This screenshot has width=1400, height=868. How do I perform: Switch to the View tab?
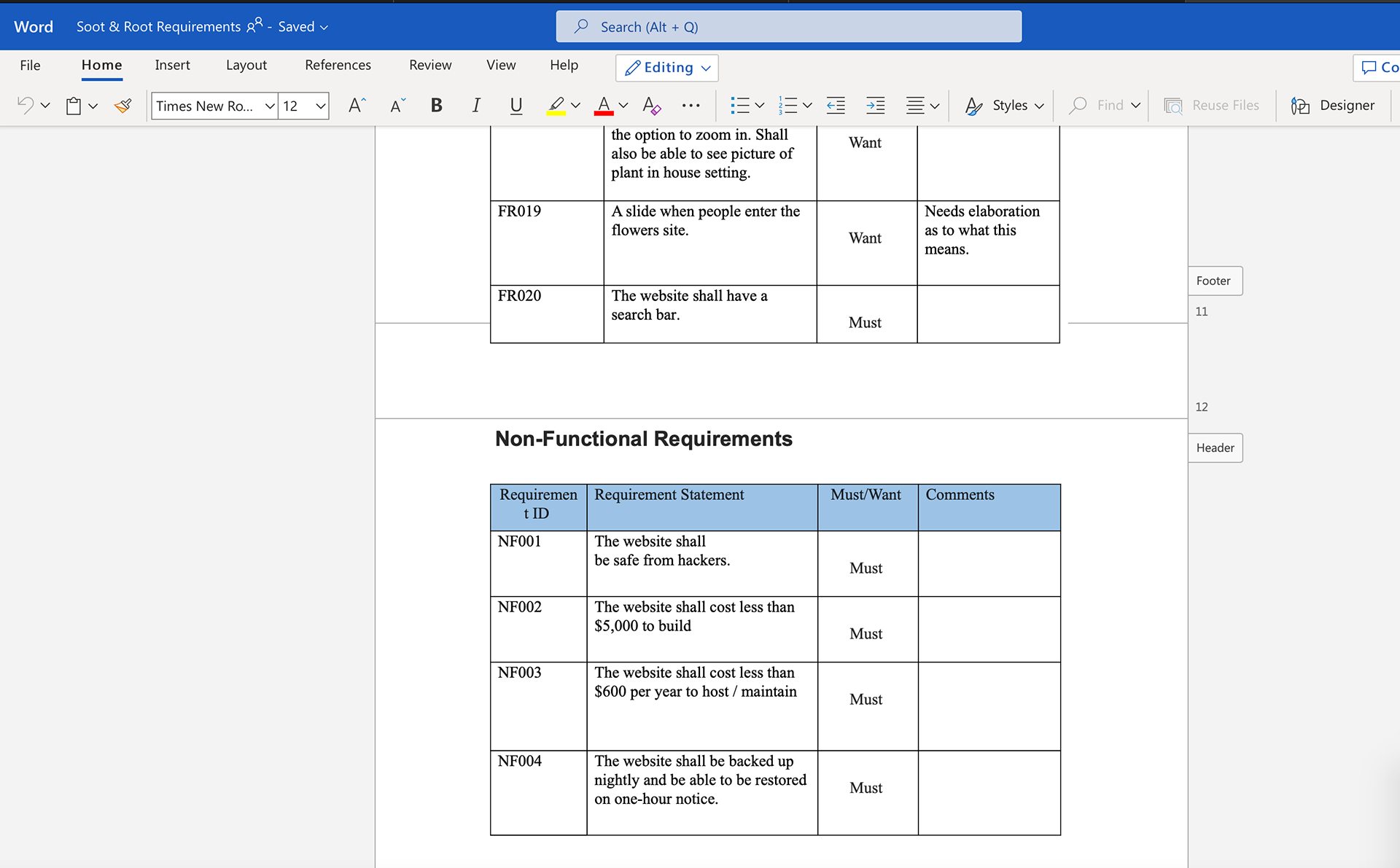coord(501,65)
